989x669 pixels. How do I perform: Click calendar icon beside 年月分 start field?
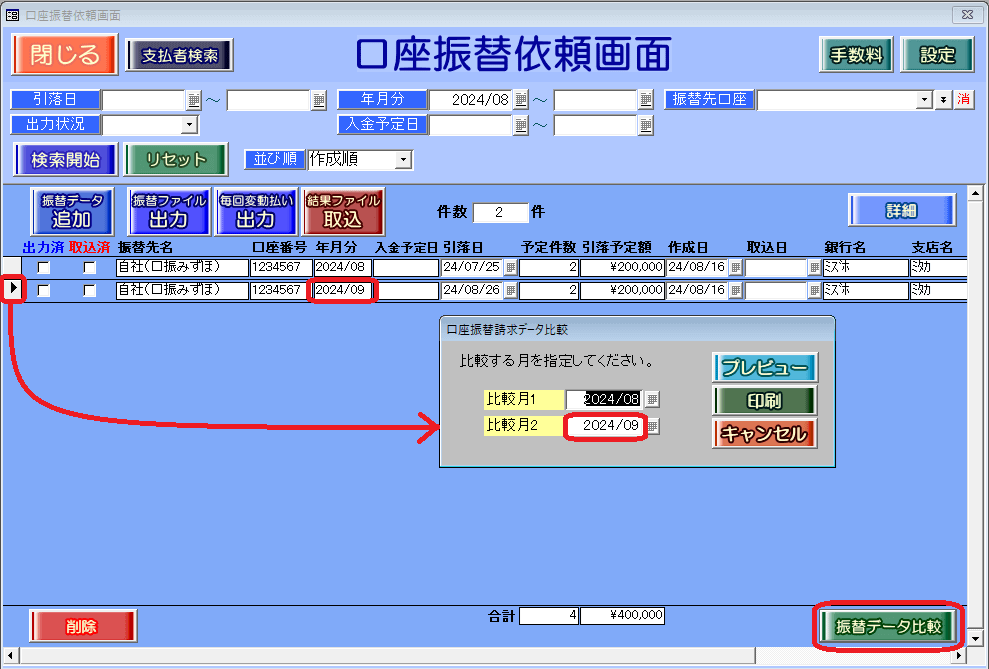[520, 100]
